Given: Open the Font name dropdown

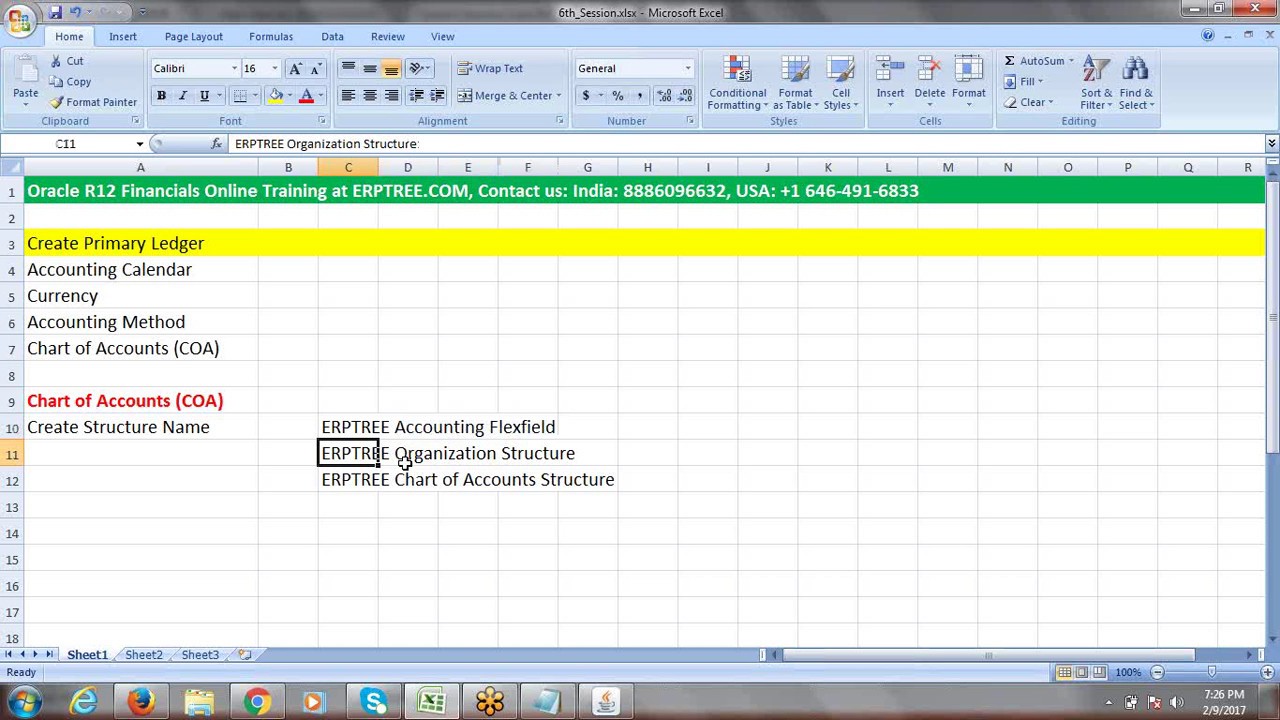Looking at the screenshot, I should (x=234, y=69).
